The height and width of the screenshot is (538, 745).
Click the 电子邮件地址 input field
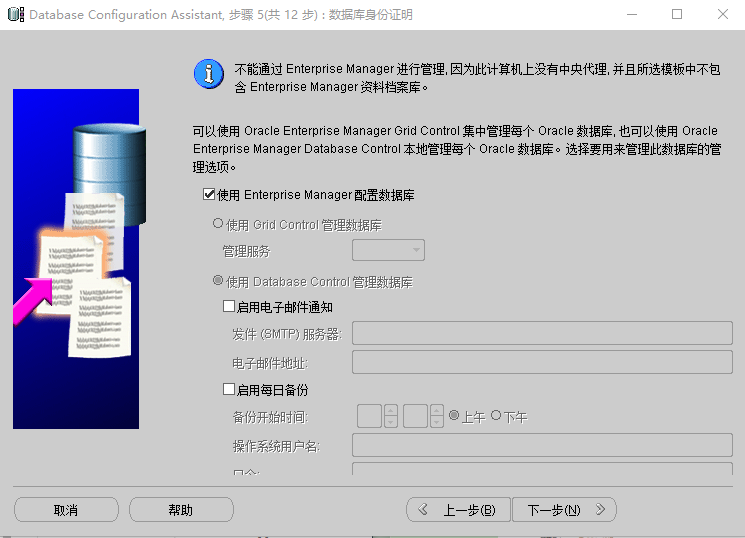coord(542,362)
